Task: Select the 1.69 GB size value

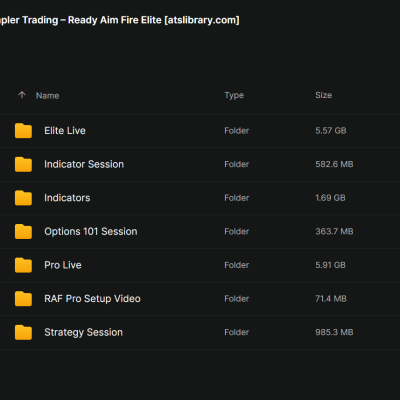Action: tap(330, 198)
